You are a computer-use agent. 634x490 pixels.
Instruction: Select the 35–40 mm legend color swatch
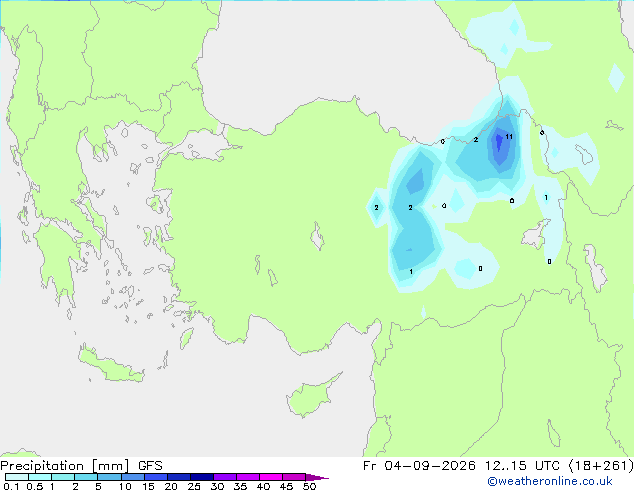248,477
